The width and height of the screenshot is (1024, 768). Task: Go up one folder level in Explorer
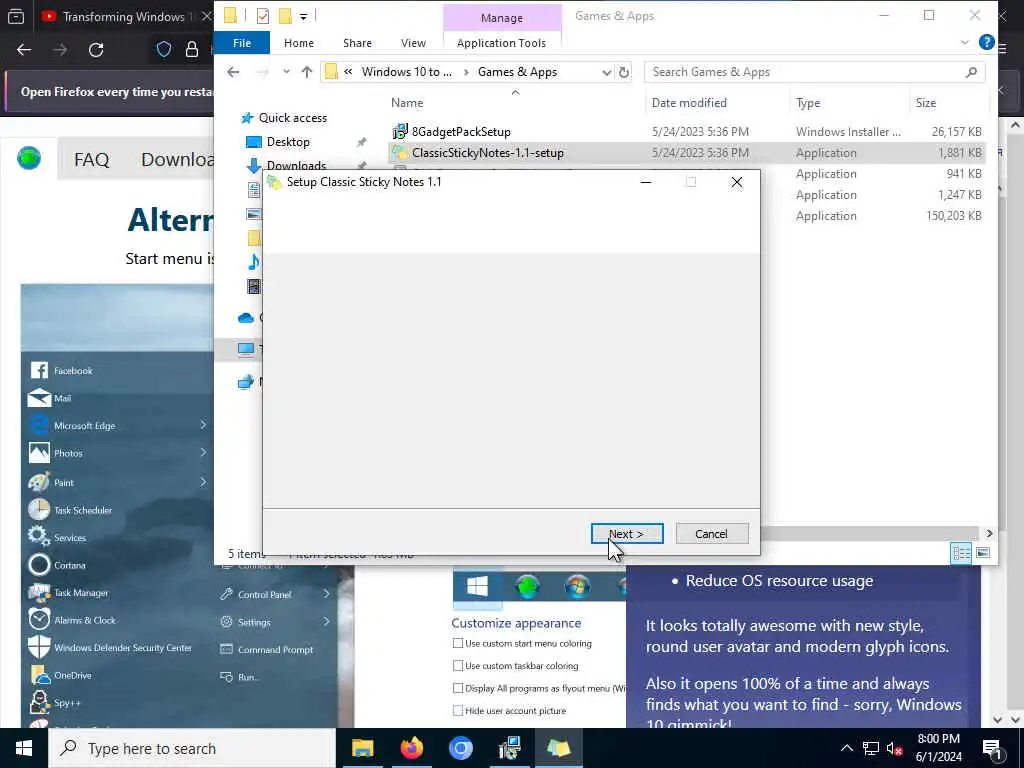(x=307, y=72)
